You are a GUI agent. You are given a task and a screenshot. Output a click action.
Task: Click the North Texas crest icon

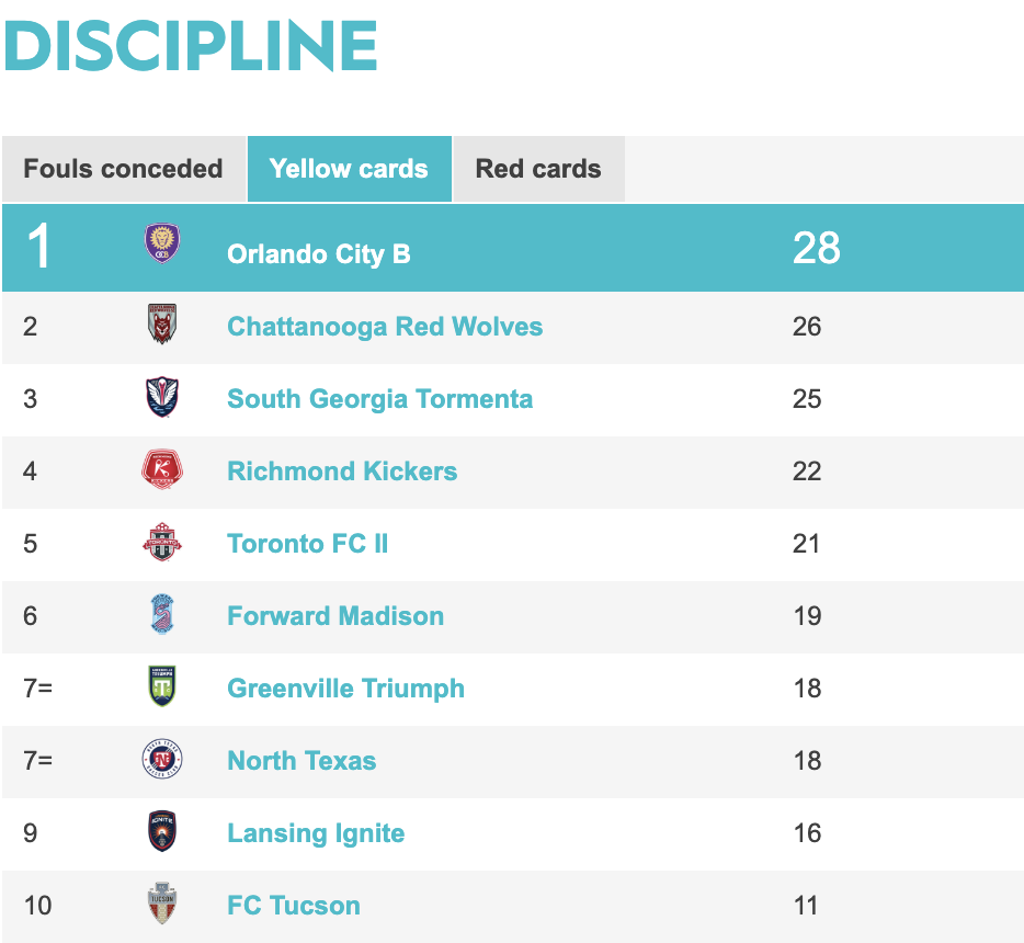click(x=162, y=760)
